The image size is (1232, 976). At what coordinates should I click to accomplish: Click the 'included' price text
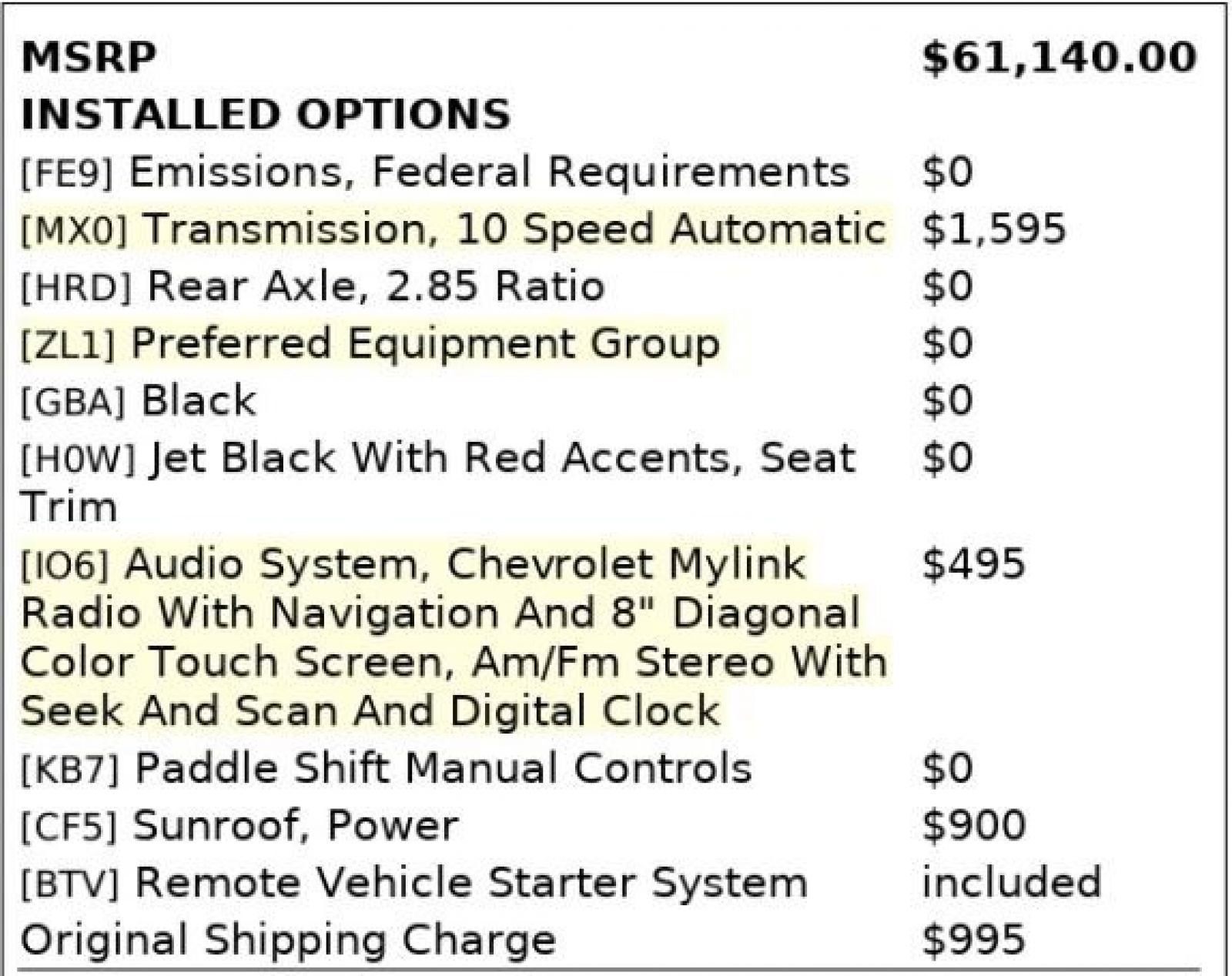click(x=1012, y=882)
